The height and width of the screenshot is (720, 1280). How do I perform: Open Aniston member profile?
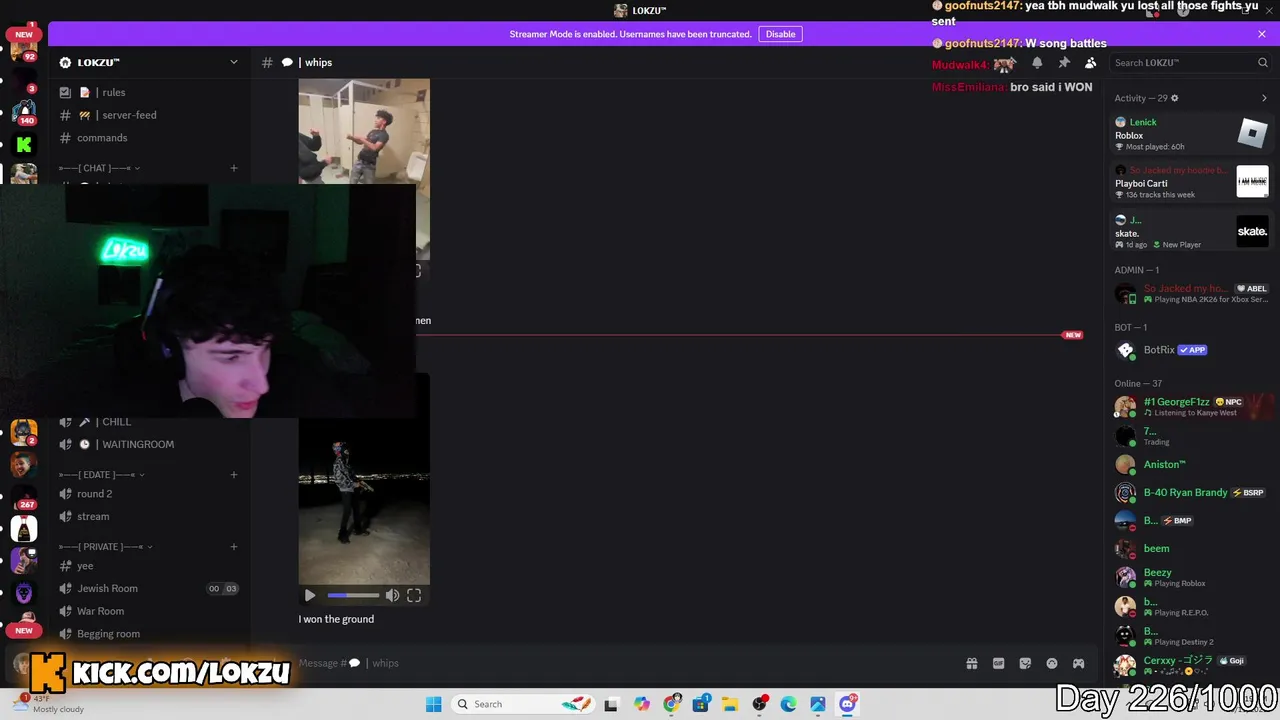point(1192,465)
